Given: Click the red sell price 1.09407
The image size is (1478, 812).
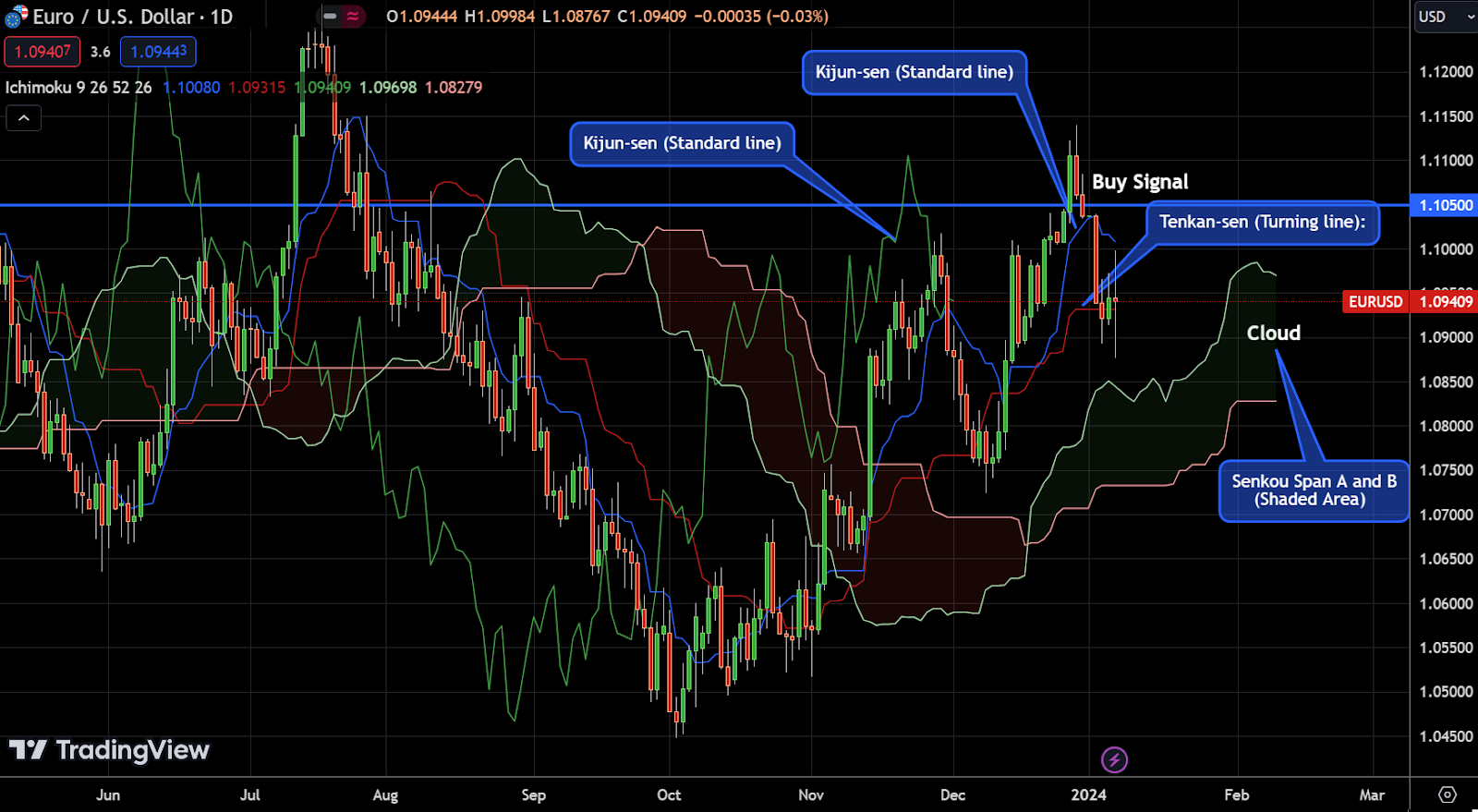Looking at the screenshot, I should click(x=42, y=52).
